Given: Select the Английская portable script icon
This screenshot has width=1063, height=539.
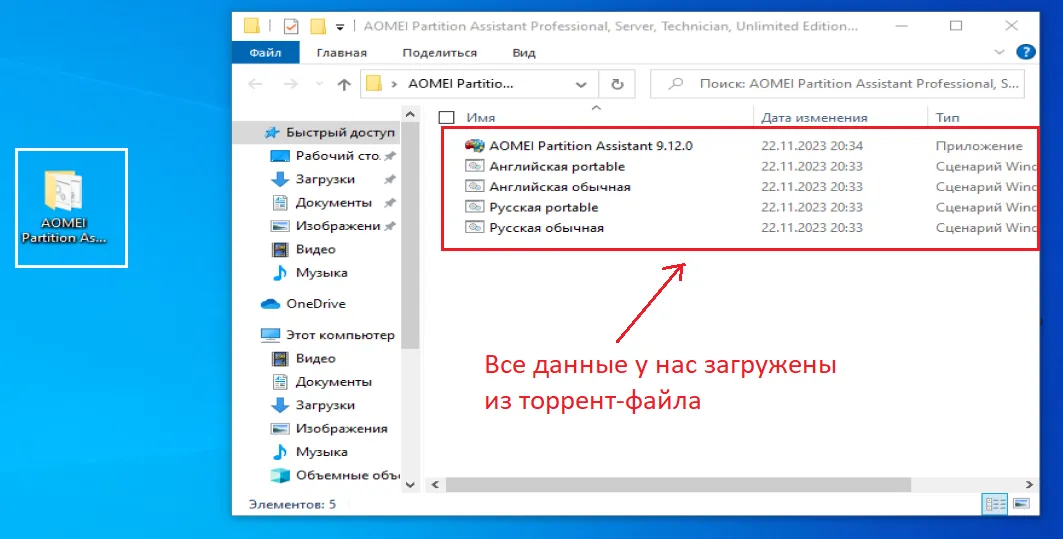Looking at the screenshot, I should pos(475,166).
